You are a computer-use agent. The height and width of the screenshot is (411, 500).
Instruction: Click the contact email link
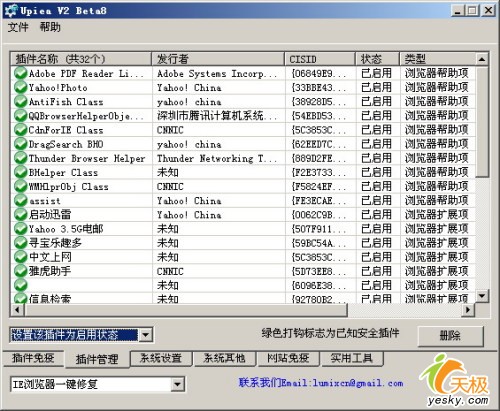coord(321,383)
